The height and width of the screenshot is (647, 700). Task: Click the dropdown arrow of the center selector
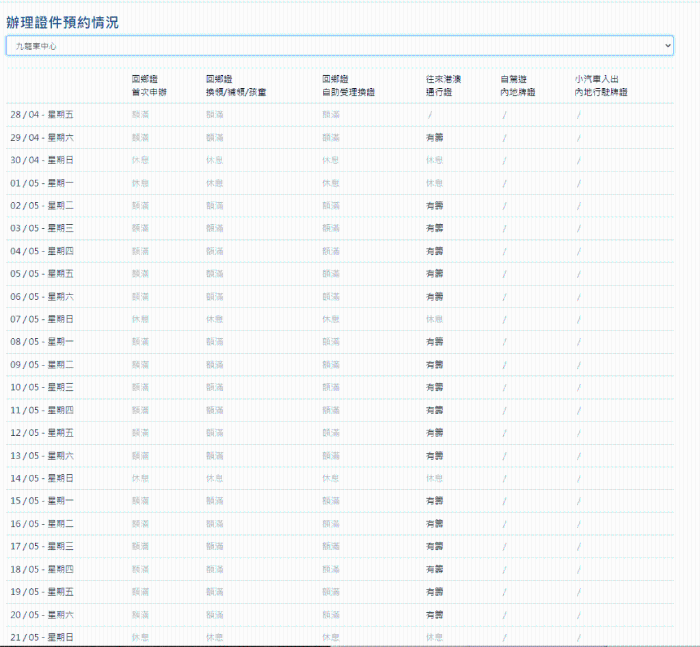667,46
